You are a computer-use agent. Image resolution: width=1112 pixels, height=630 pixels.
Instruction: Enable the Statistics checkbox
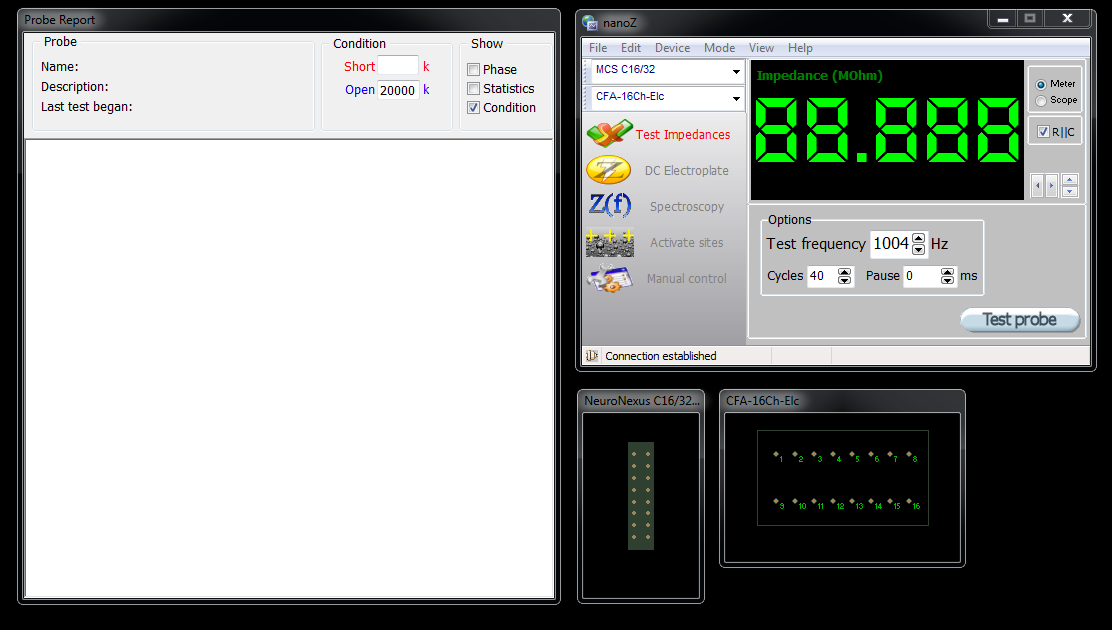click(474, 89)
